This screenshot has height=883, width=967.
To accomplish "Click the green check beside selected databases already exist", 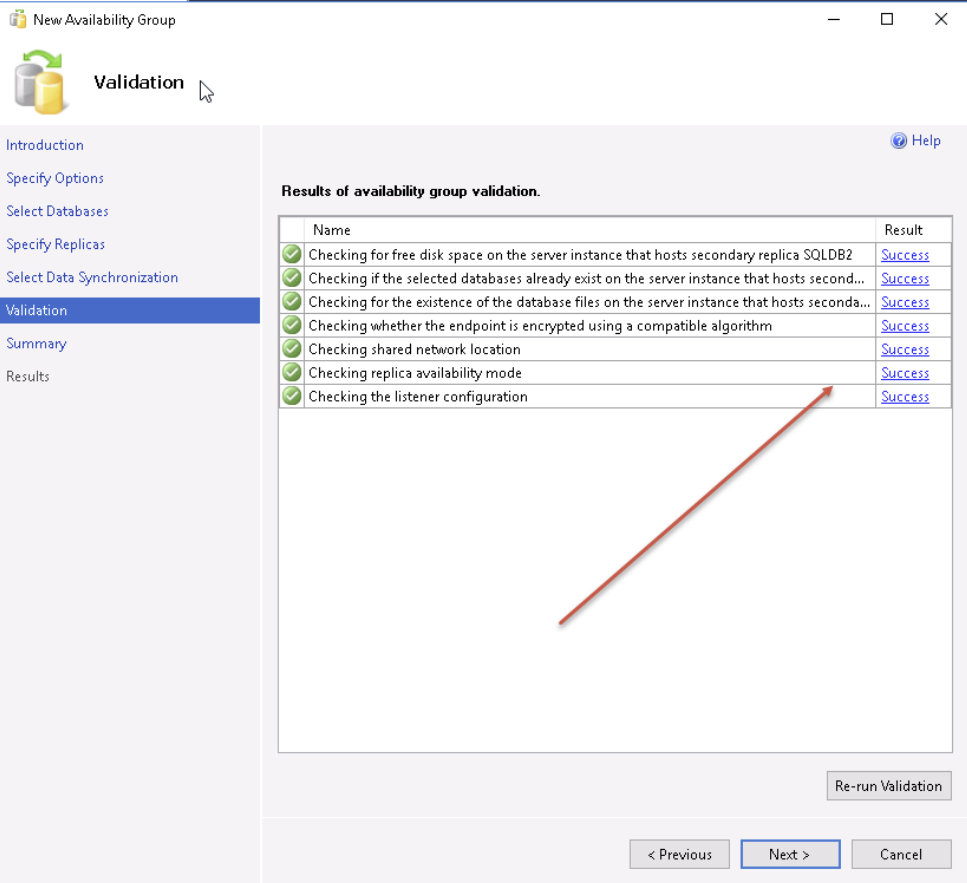I will (x=292, y=278).
